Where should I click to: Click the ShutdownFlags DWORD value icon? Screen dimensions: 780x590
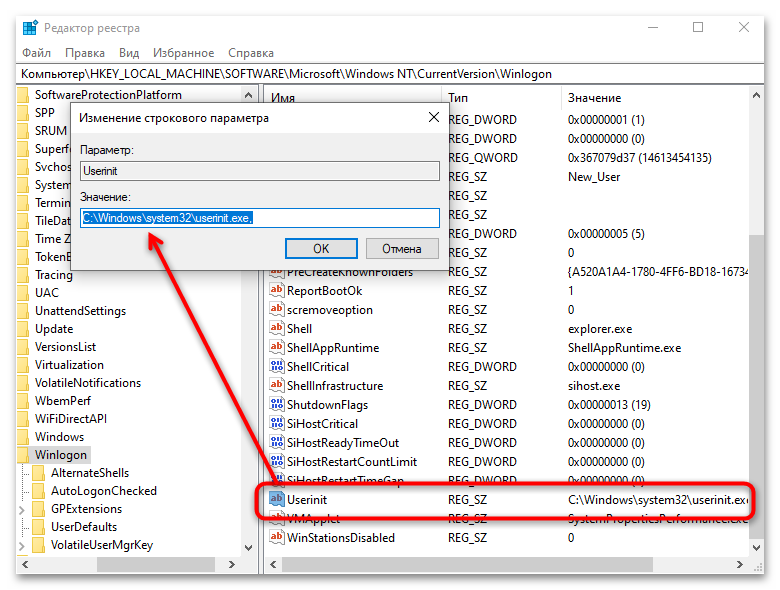point(277,404)
